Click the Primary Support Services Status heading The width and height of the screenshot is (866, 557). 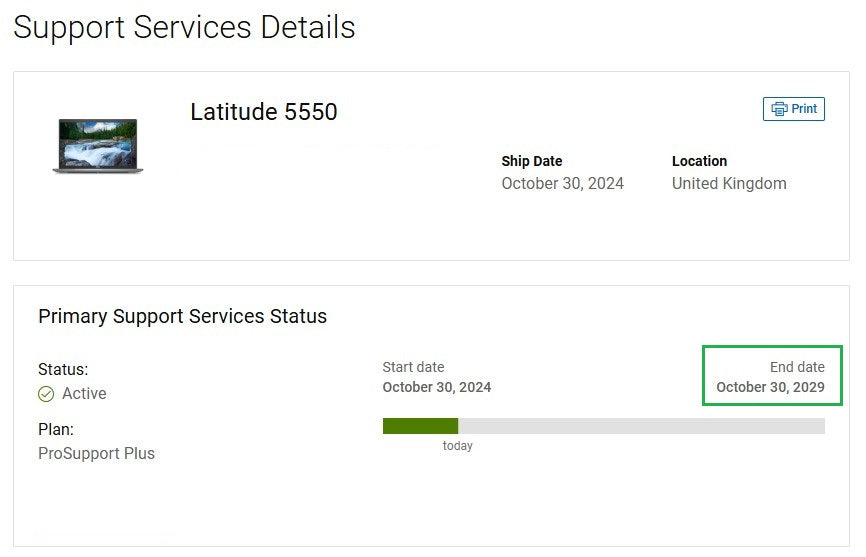[182, 316]
